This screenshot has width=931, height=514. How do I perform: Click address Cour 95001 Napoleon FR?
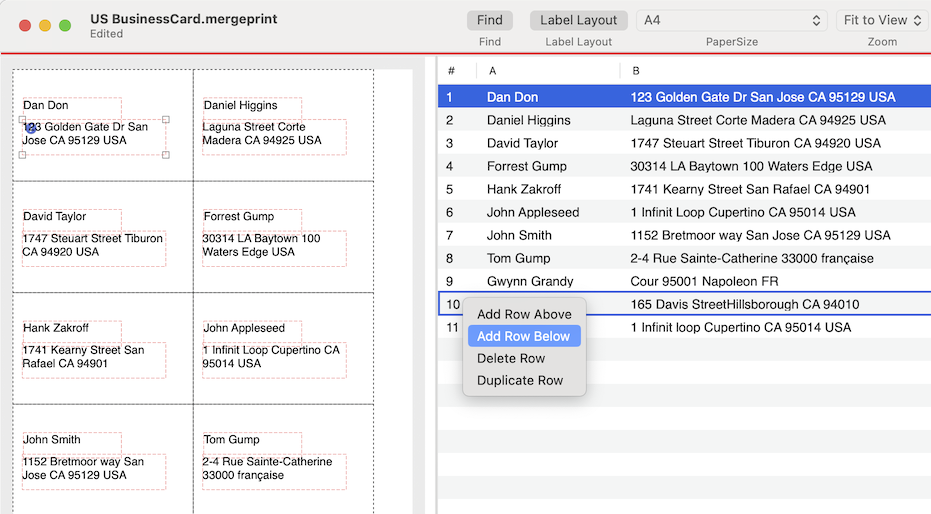(704, 281)
